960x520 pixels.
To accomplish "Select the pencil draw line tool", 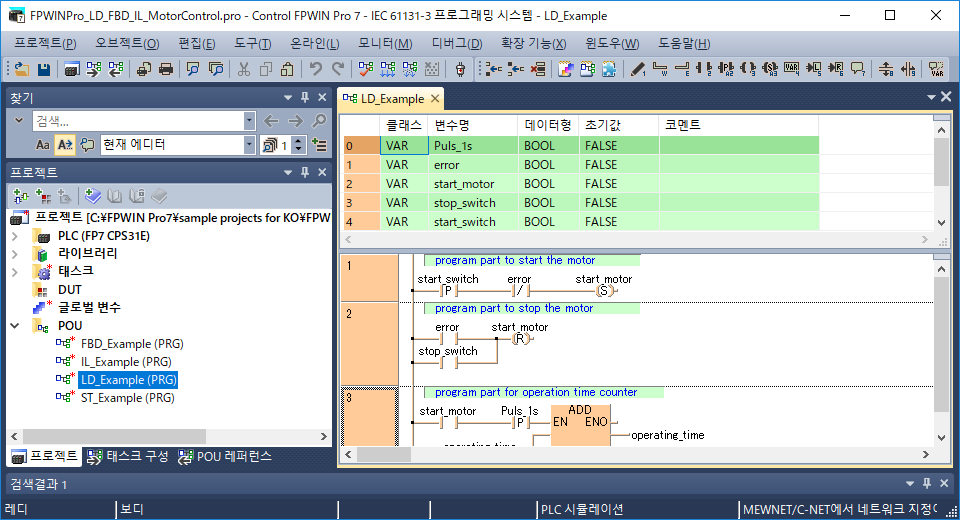I will coord(638,69).
